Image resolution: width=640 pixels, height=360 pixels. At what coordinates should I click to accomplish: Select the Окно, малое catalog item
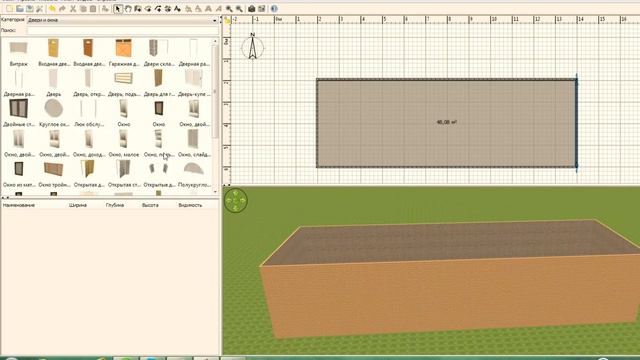point(124,143)
